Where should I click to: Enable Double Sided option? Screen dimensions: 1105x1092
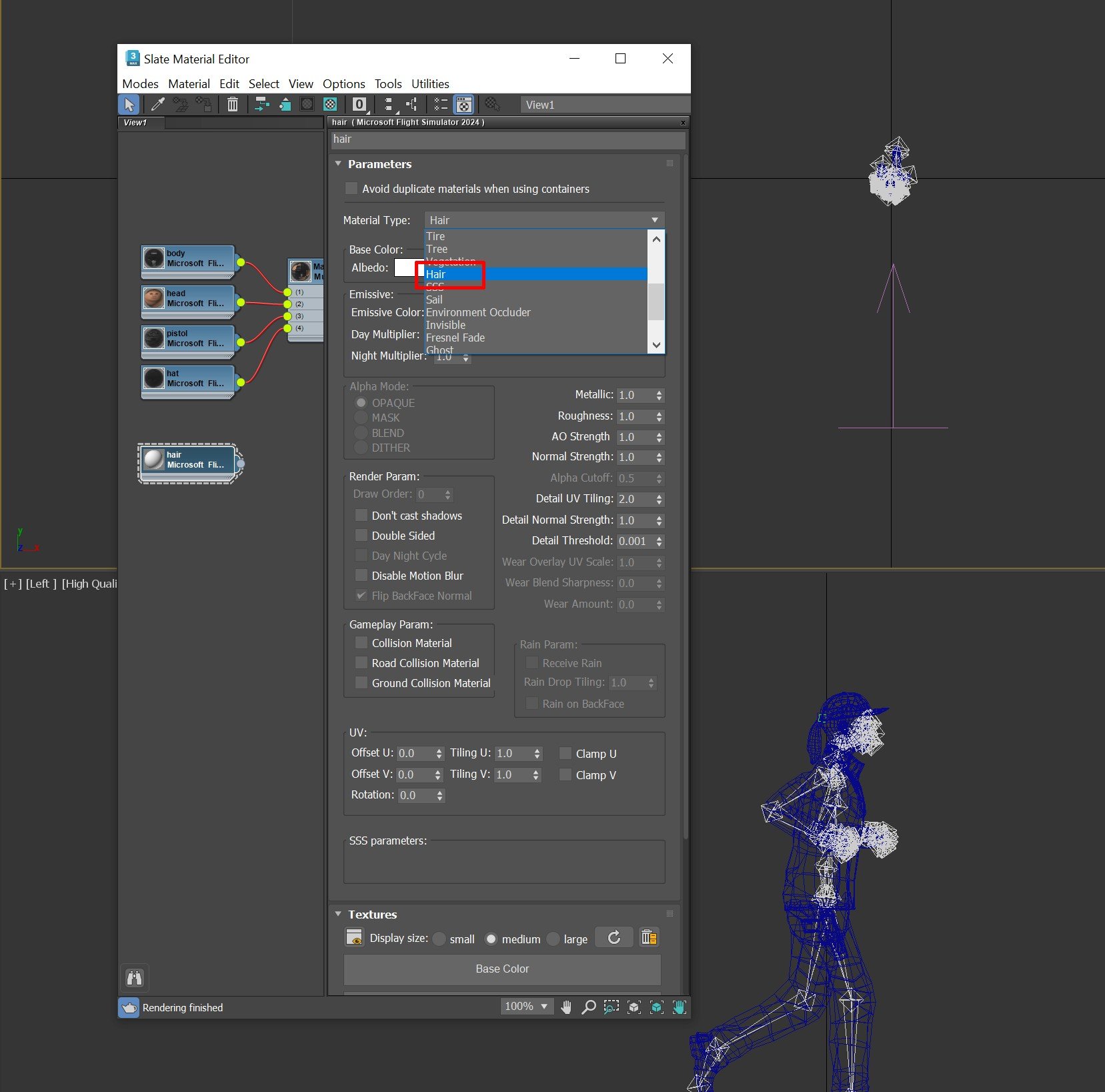click(361, 536)
